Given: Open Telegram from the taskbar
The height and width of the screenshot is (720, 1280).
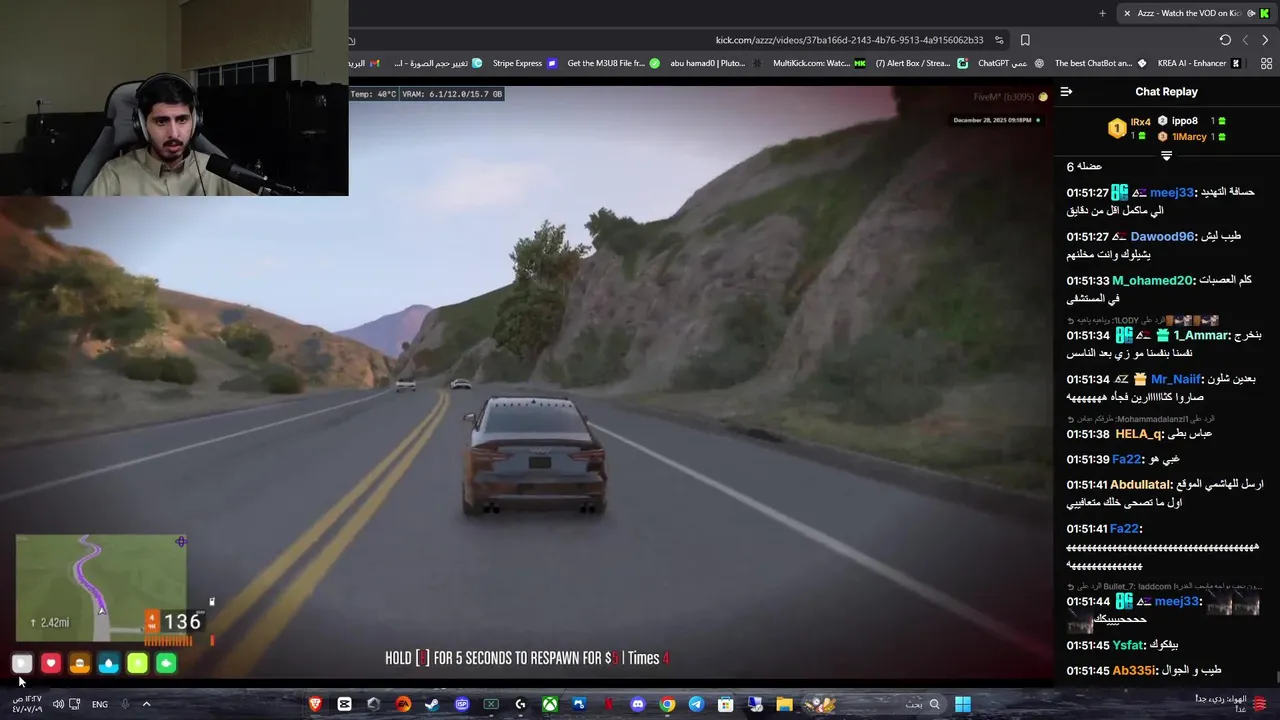Looking at the screenshot, I should coord(696,704).
